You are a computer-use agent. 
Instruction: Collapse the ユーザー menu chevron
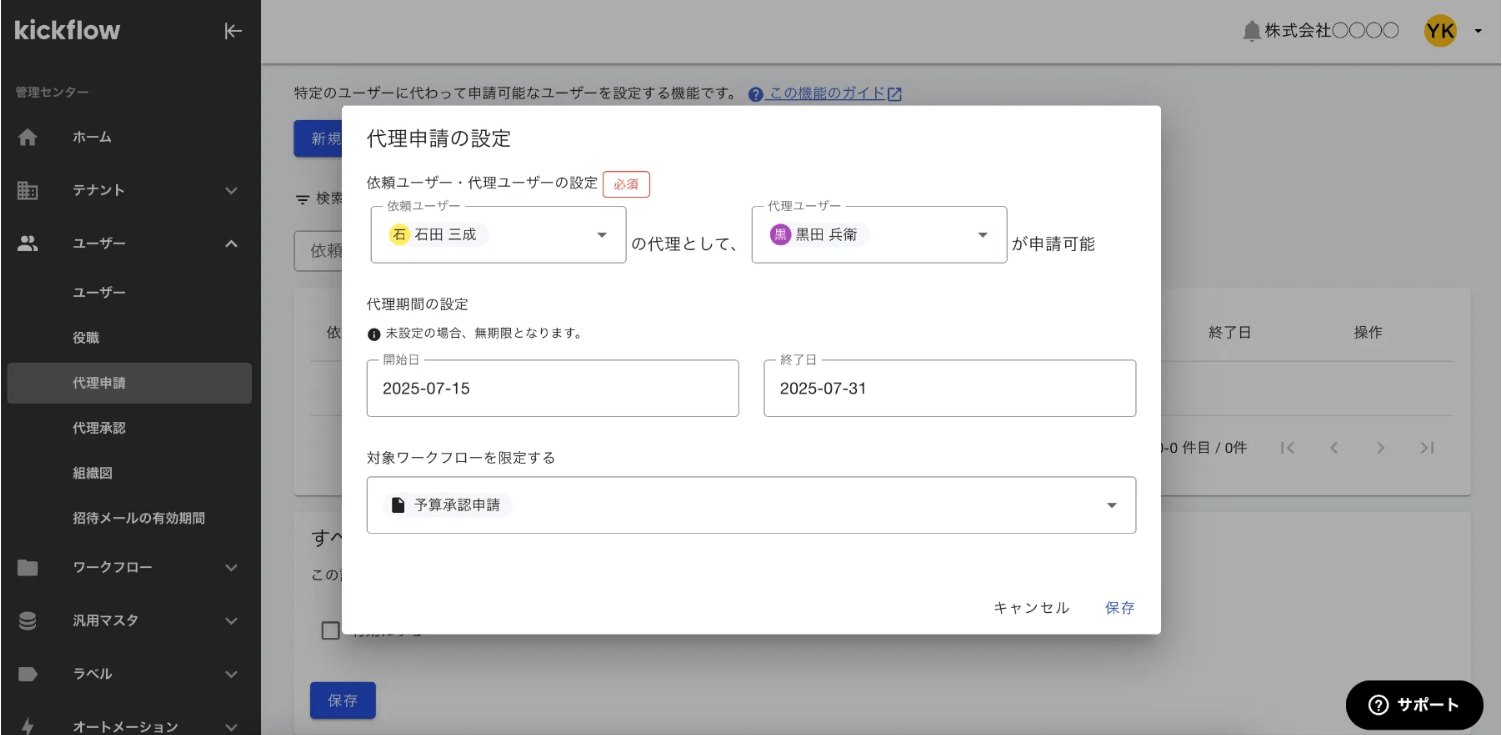[231, 243]
